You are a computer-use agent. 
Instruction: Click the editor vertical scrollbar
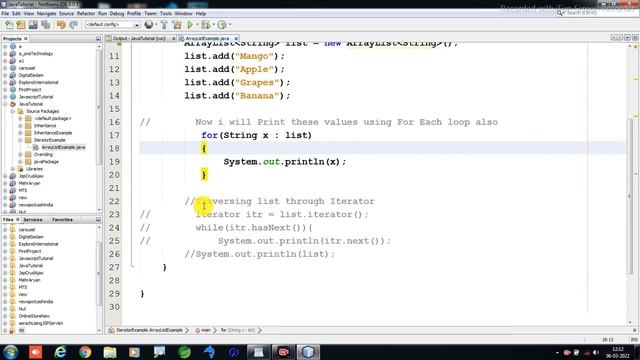pos(630,196)
